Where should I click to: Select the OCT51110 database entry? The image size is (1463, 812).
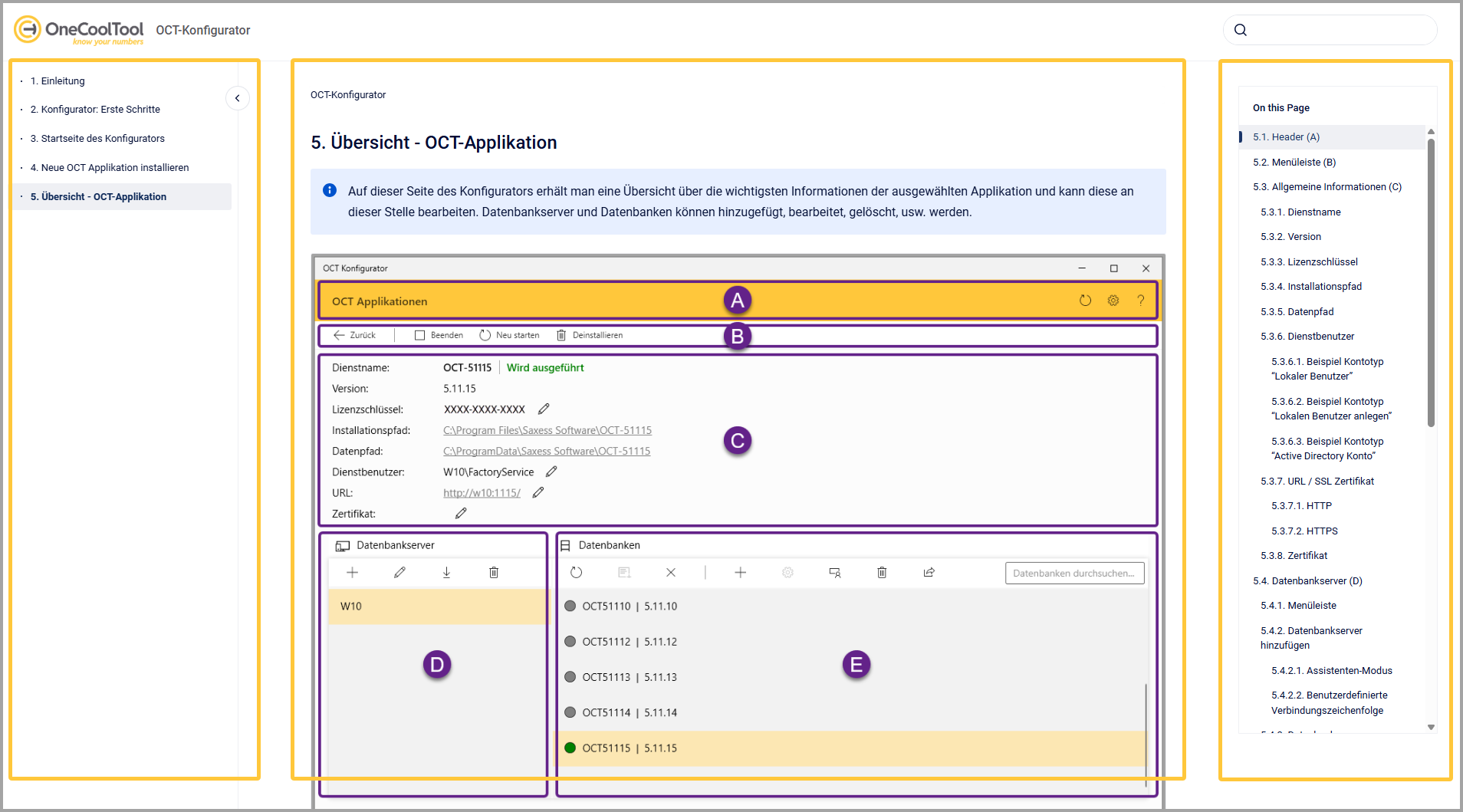pos(629,607)
